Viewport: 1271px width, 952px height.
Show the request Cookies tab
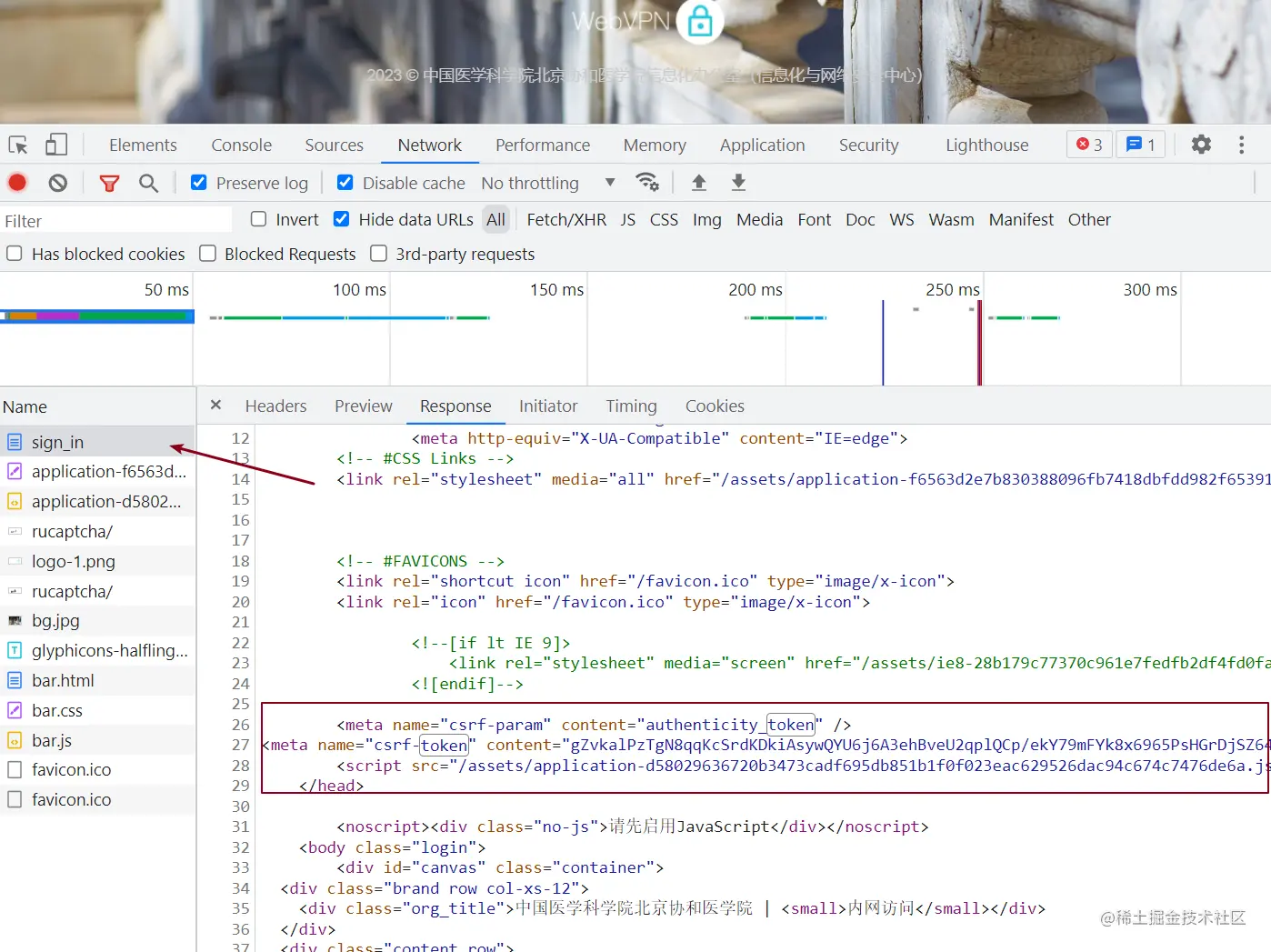[715, 406]
